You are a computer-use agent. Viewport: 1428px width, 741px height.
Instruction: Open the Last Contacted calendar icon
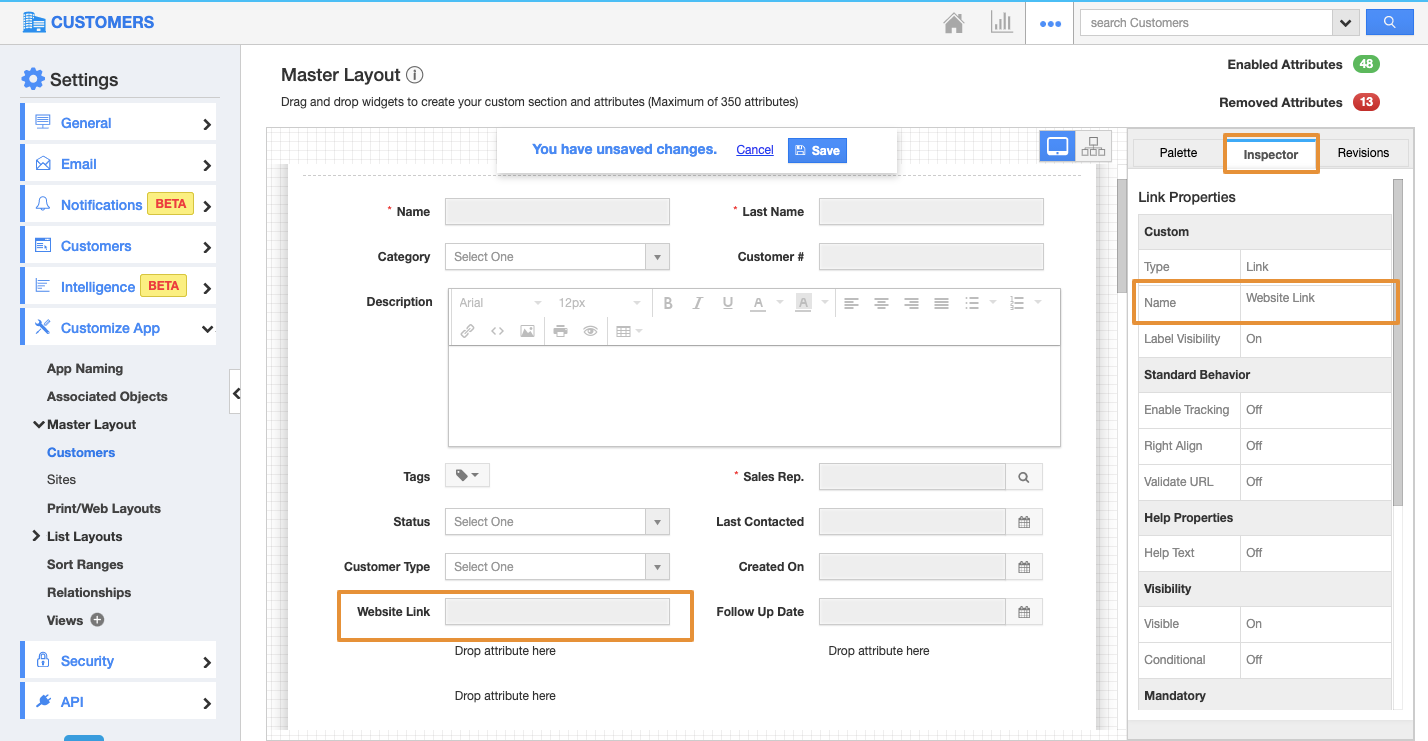coord(1024,522)
